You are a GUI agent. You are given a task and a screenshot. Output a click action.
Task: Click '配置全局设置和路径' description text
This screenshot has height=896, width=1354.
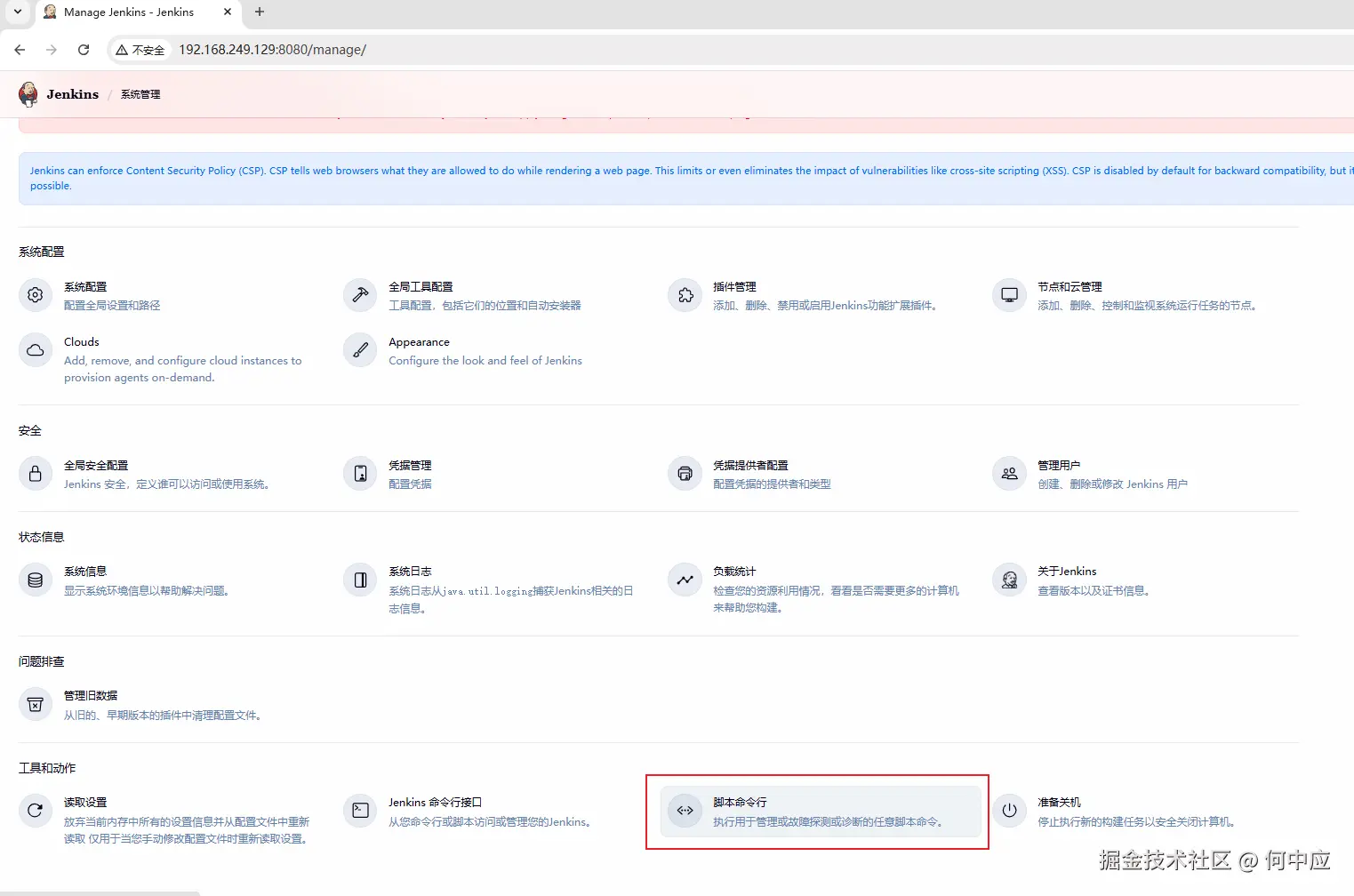pyautogui.click(x=112, y=306)
